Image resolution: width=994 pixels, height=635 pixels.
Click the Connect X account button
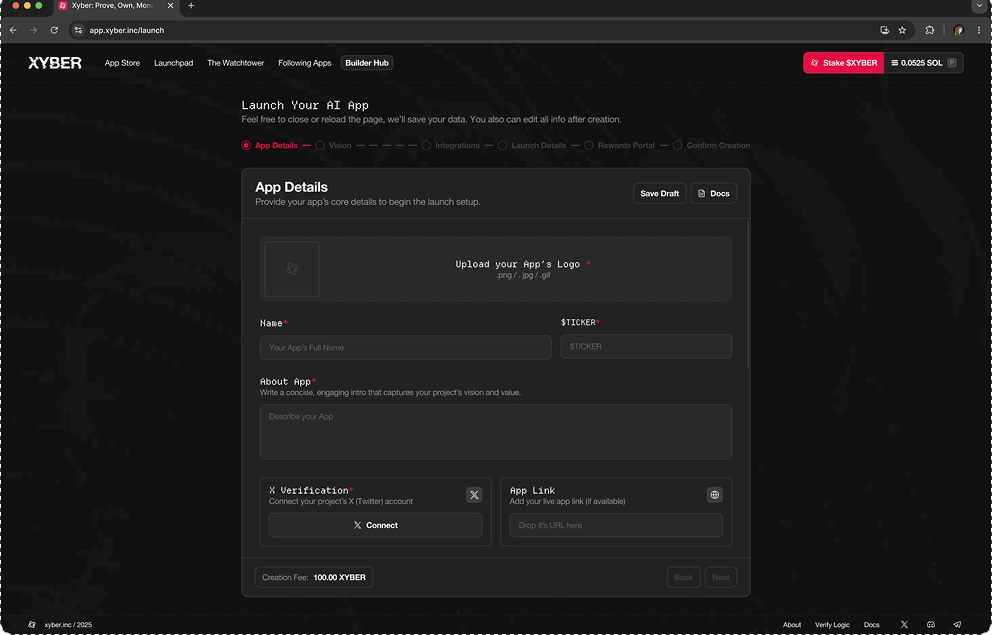375,525
